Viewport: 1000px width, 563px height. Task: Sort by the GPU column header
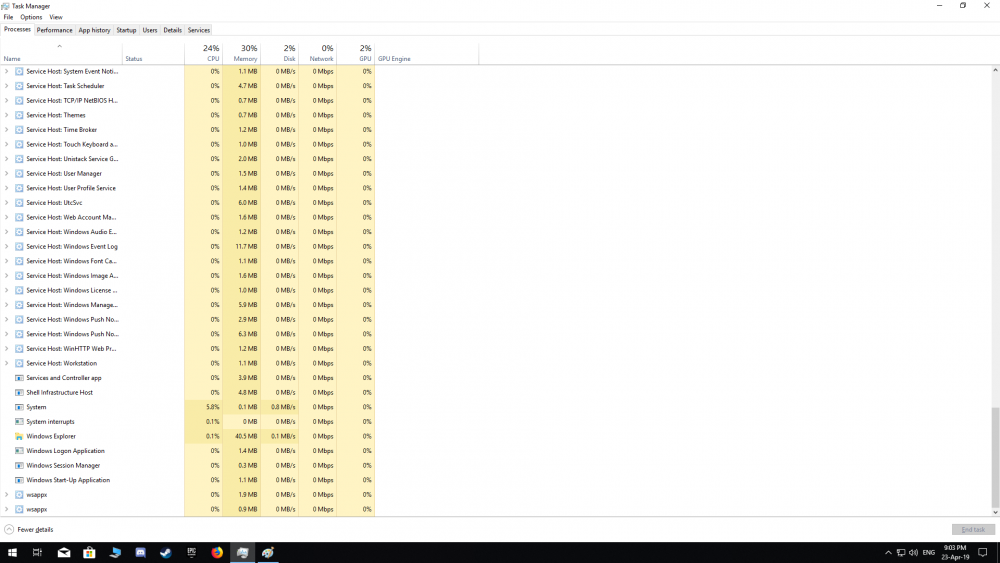click(356, 54)
